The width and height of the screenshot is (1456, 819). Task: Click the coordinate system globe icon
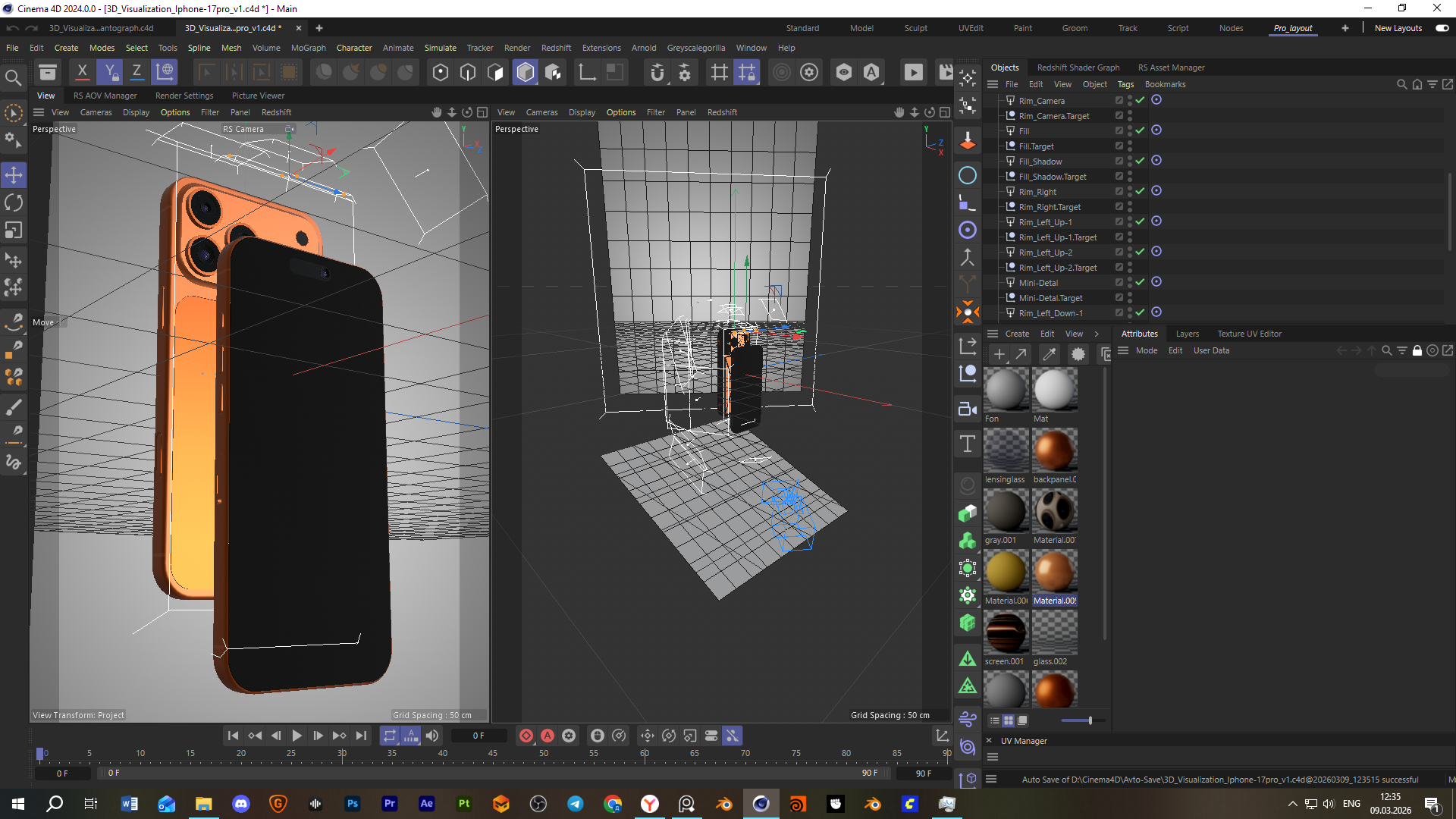pos(165,72)
